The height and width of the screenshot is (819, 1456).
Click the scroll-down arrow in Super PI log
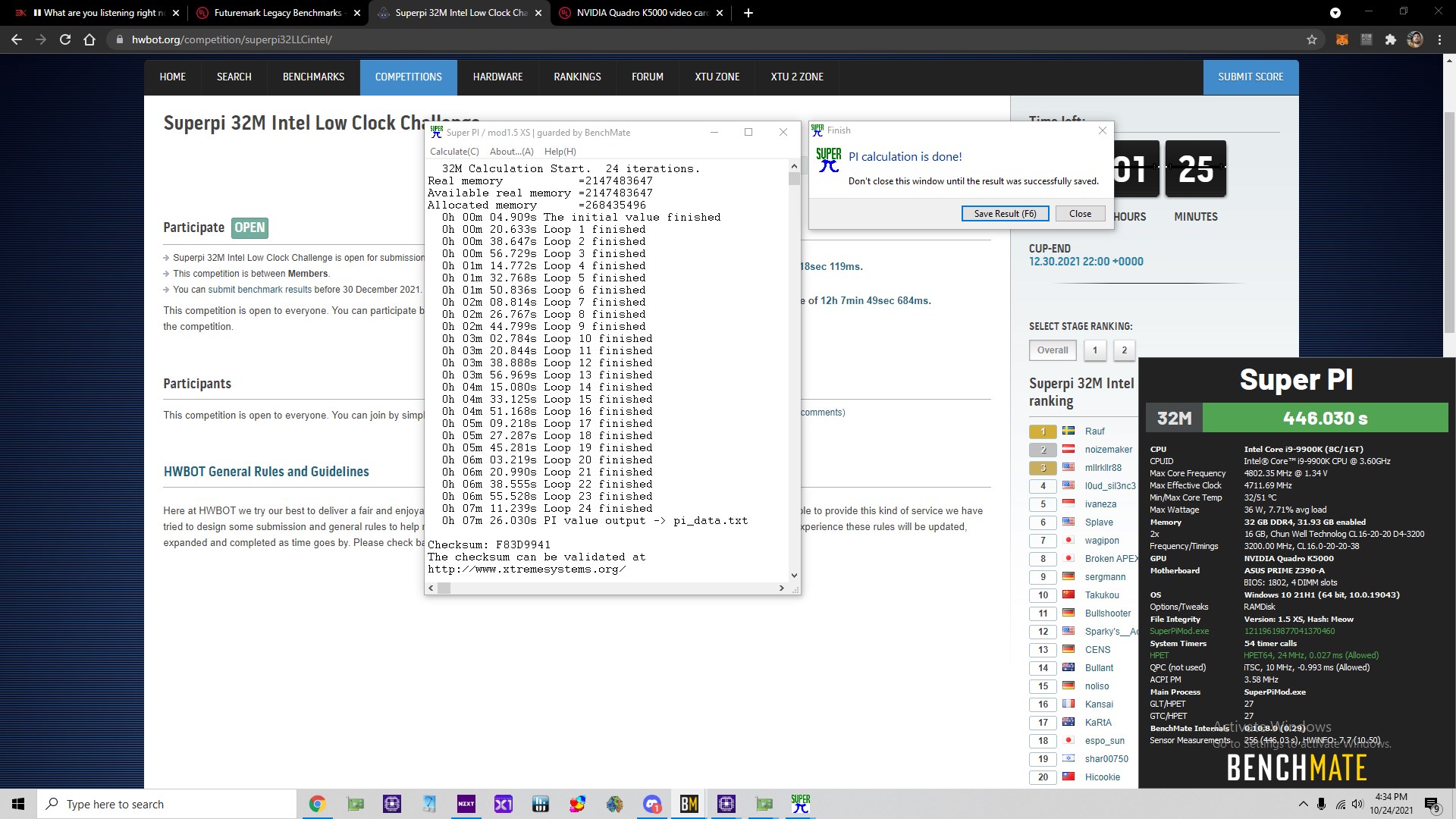794,576
